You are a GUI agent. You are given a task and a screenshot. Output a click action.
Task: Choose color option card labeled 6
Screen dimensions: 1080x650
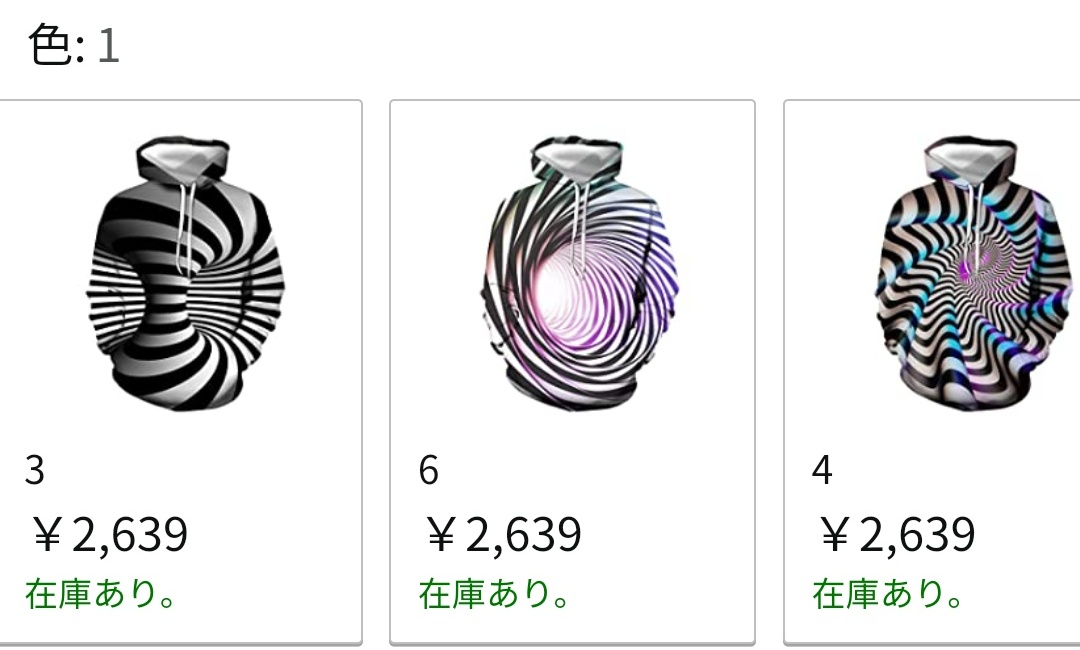(572, 372)
